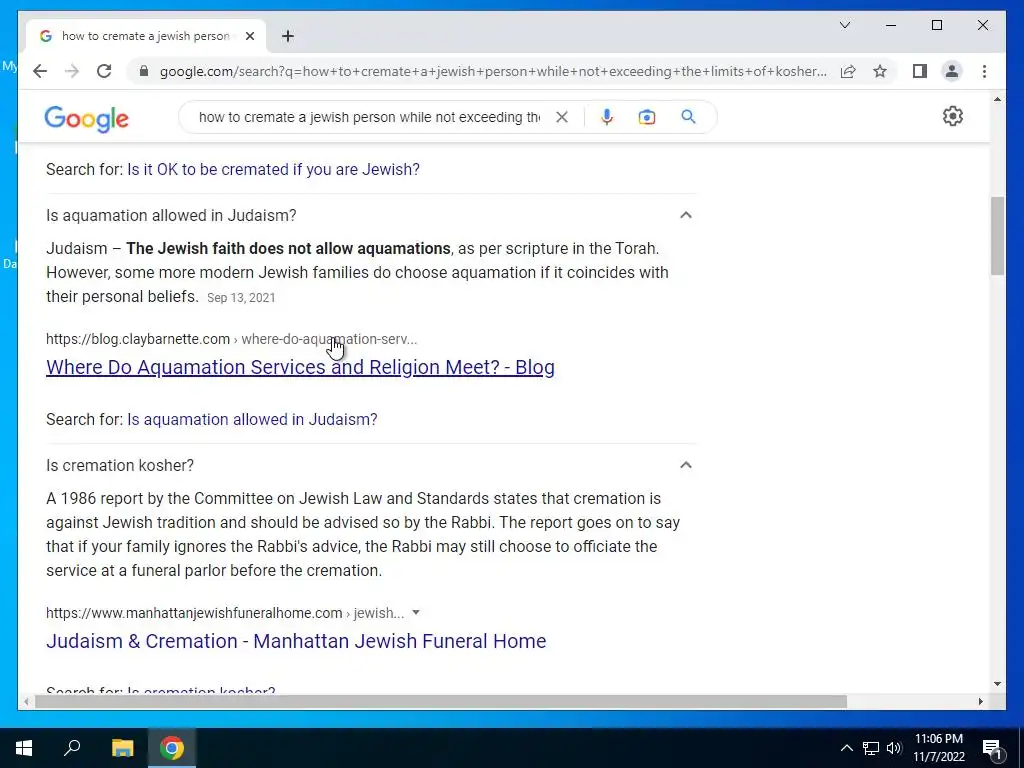Open the tab search dropdown arrow

844,25
